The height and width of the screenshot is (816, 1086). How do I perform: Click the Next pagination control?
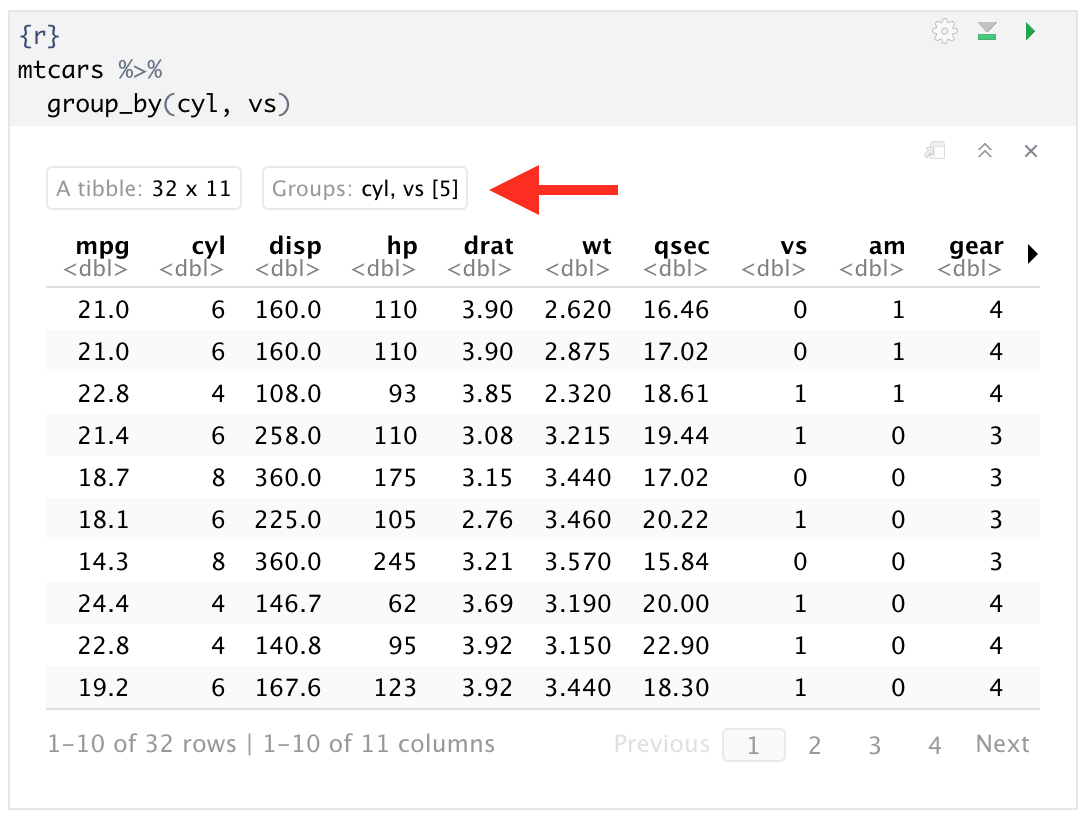(1002, 744)
